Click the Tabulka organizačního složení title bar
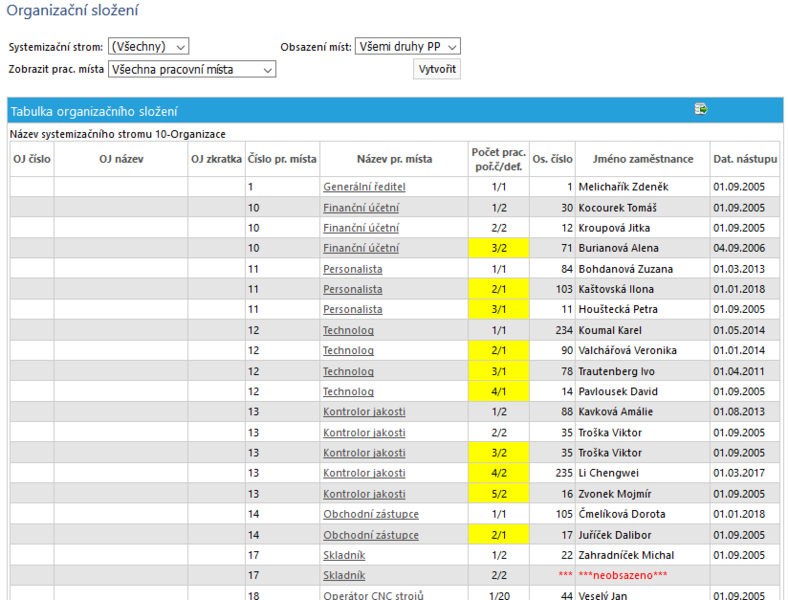 [395, 111]
